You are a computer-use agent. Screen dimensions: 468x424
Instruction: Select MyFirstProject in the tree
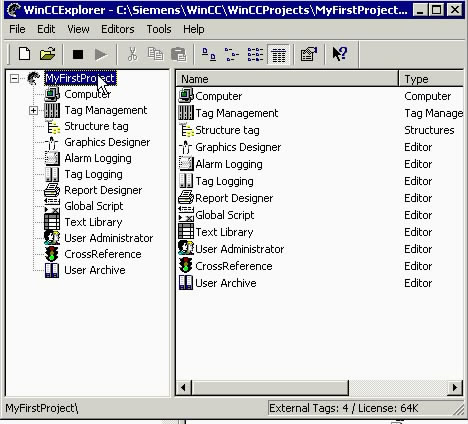coord(80,78)
